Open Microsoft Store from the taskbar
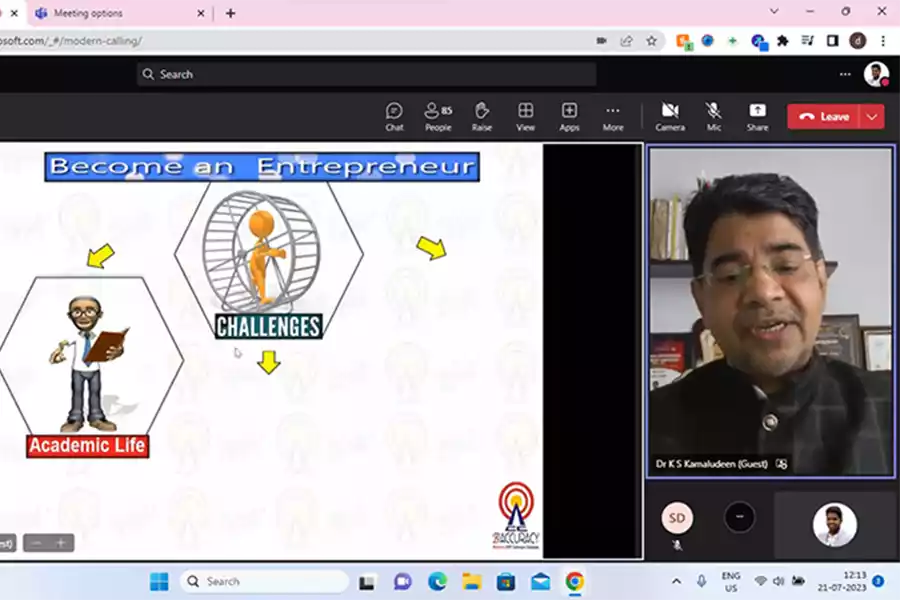 coord(506,582)
